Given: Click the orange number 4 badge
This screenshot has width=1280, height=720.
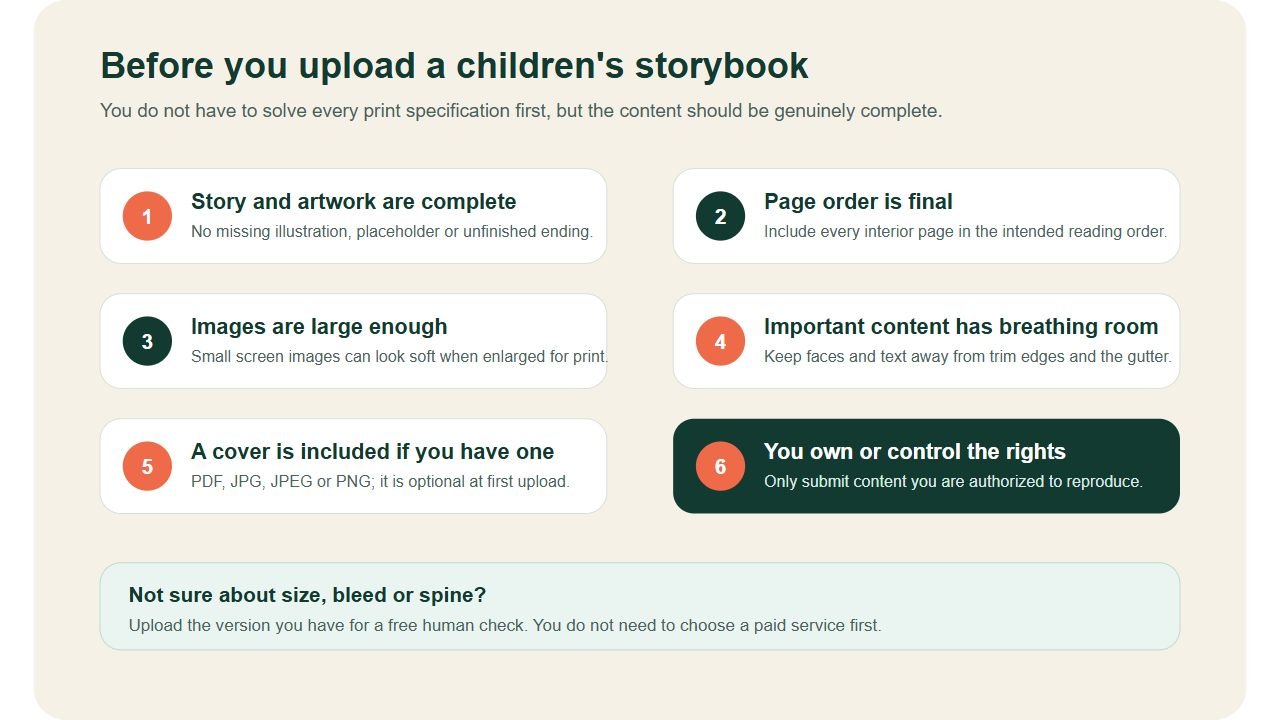Looking at the screenshot, I should click(x=720, y=341).
